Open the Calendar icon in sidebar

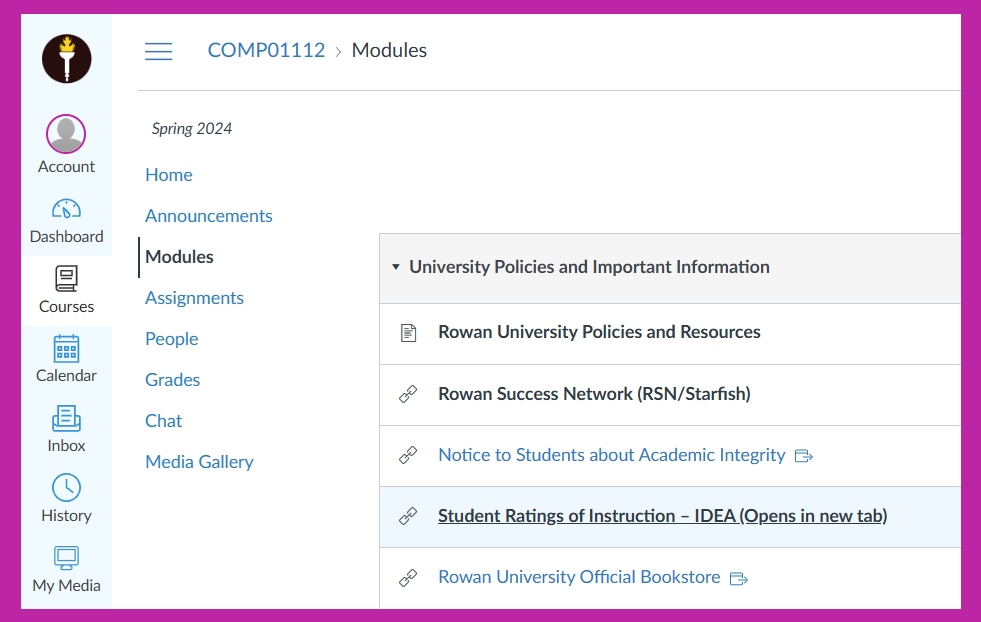click(x=66, y=349)
